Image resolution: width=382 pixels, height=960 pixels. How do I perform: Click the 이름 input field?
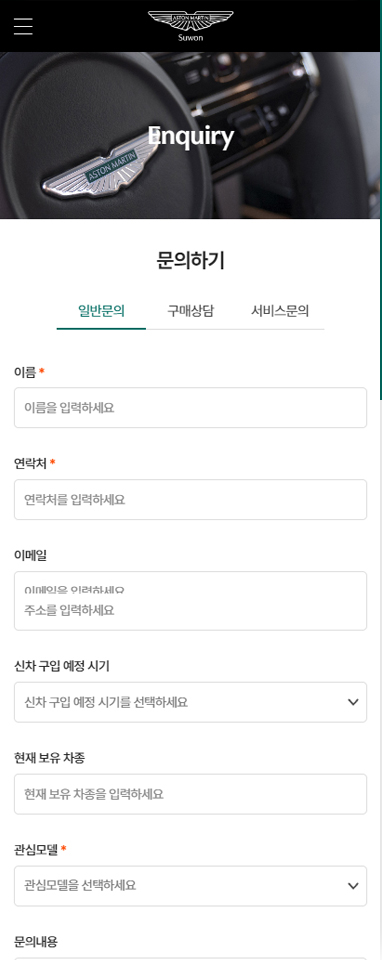click(x=190, y=408)
